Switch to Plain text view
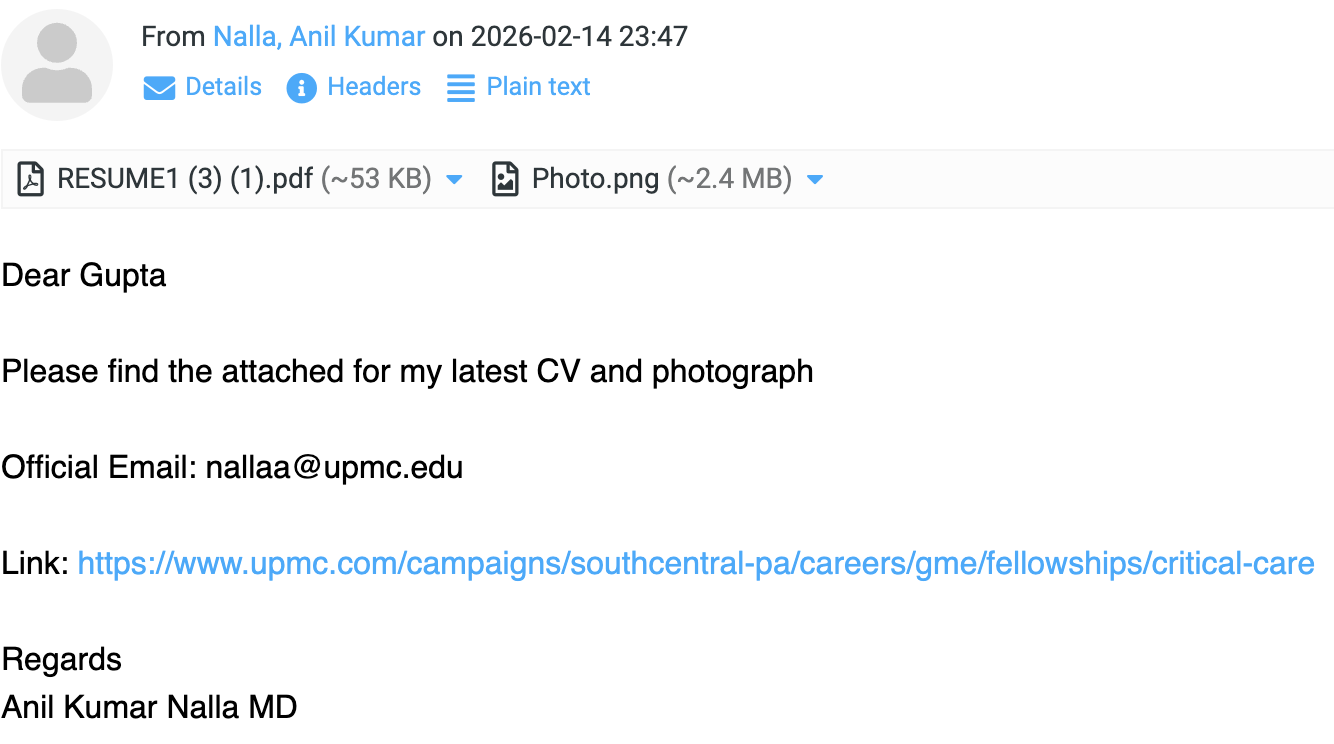Image resolution: width=1334 pixels, height=744 pixels. pos(538,87)
